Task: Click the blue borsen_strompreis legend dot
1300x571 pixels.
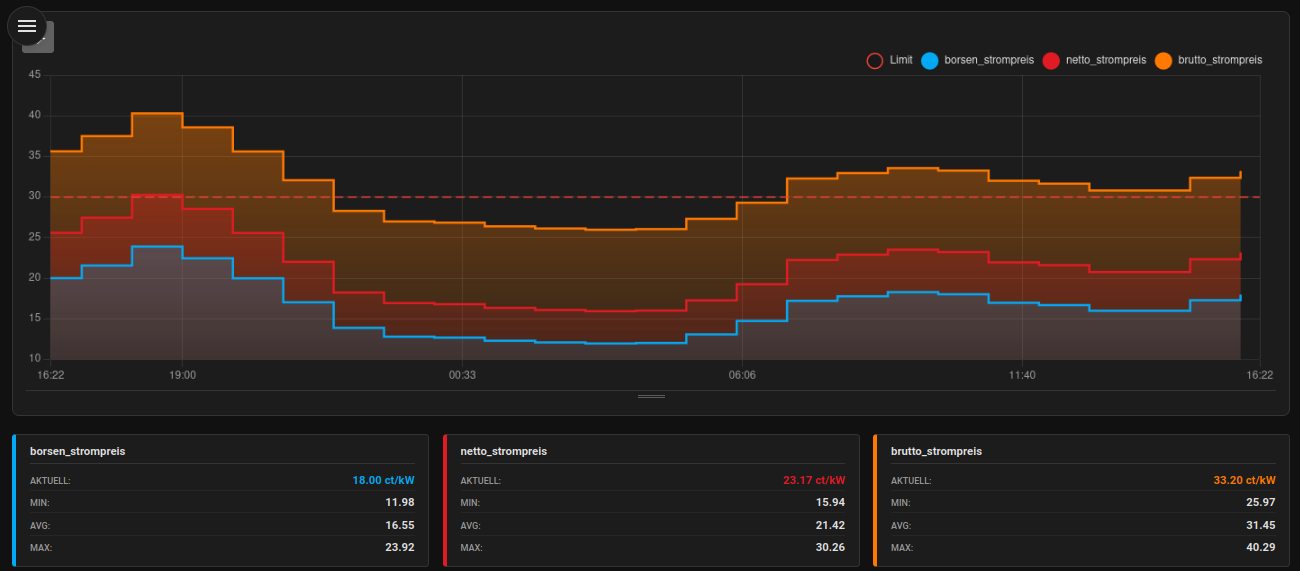Action: coord(930,60)
